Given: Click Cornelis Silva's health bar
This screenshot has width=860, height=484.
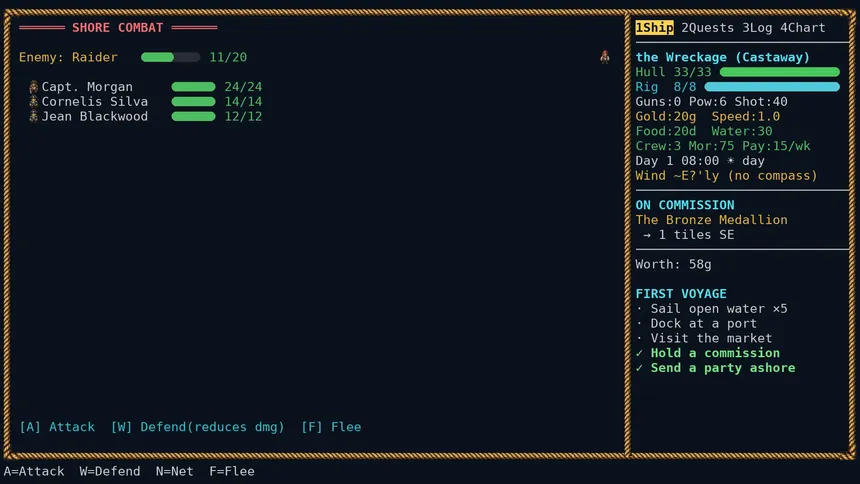Looking at the screenshot, I should [194, 102].
